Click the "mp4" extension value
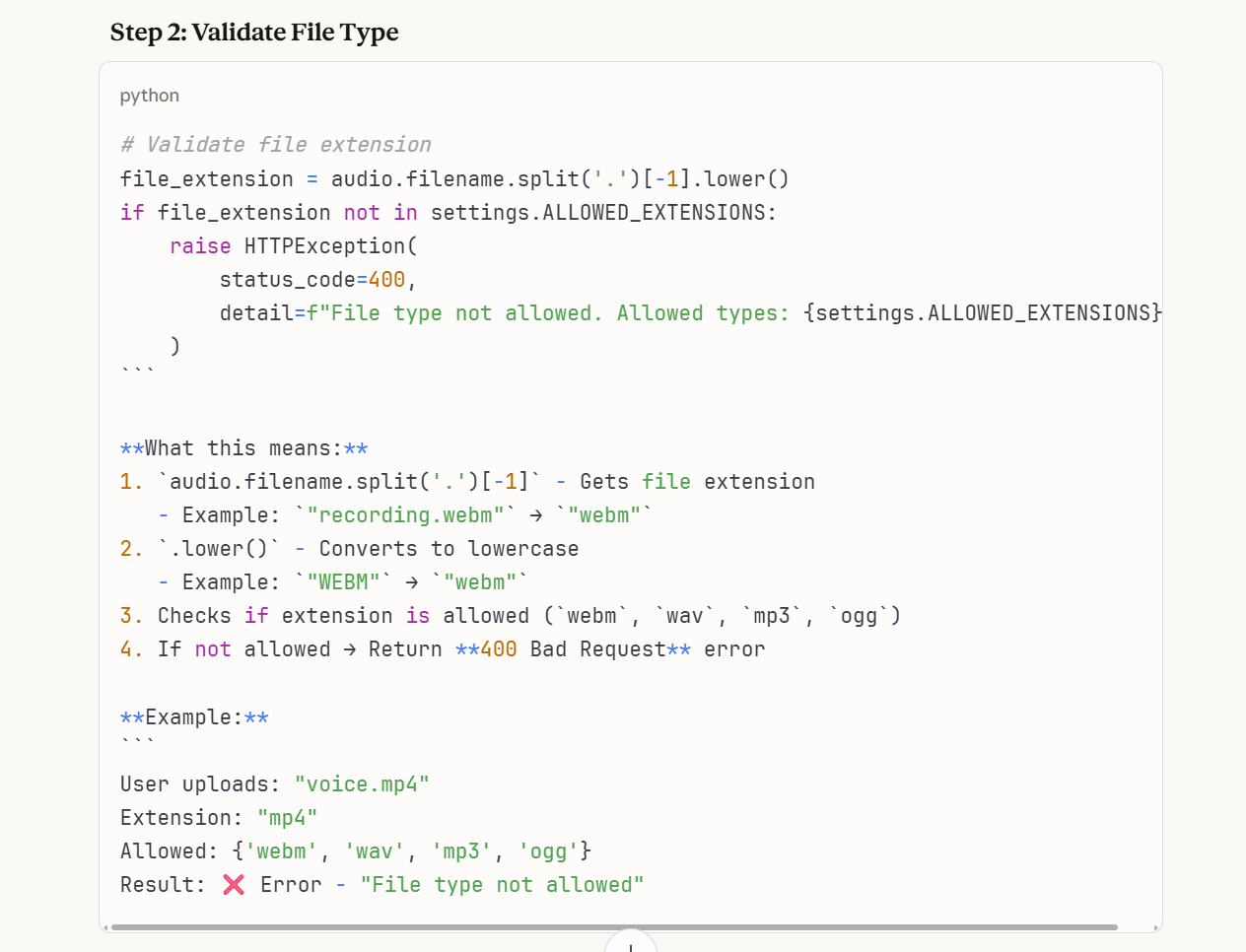1246x952 pixels. click(287, 818)
